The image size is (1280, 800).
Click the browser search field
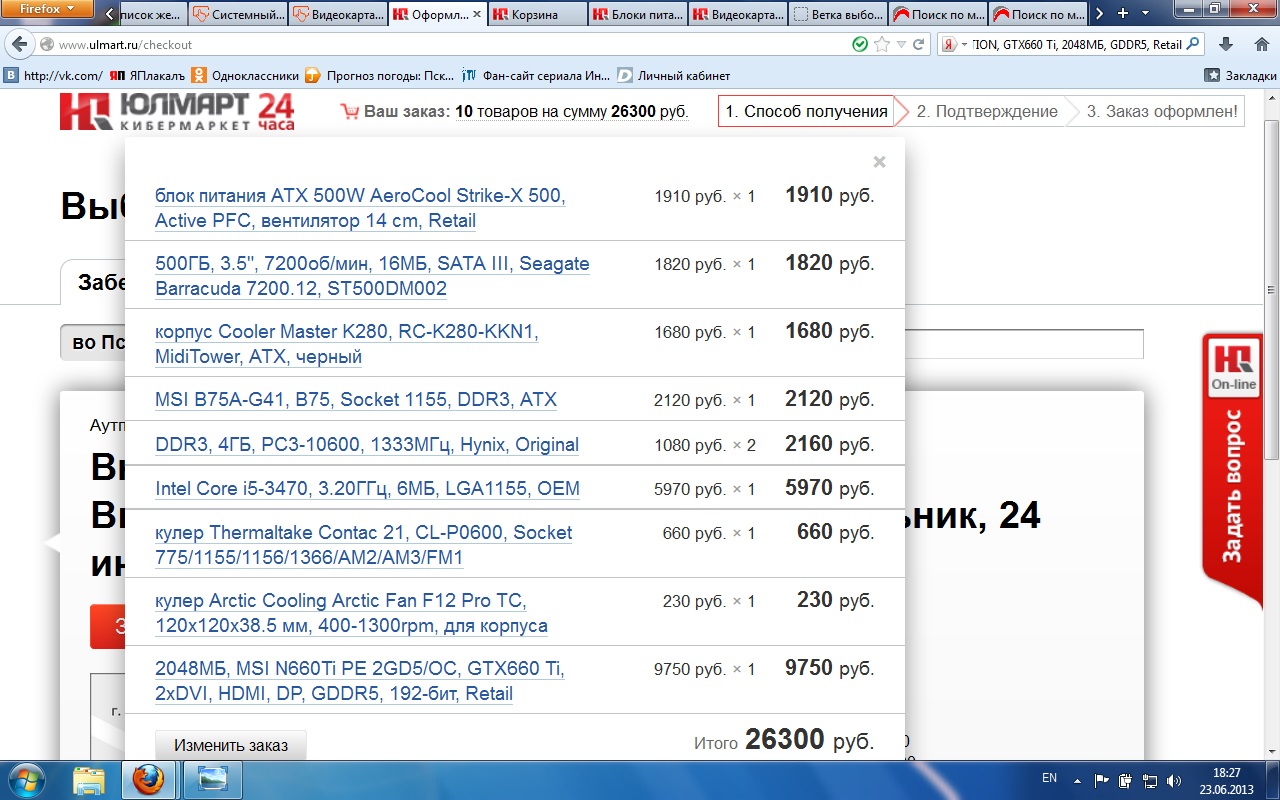click(x=1077, y=45)
